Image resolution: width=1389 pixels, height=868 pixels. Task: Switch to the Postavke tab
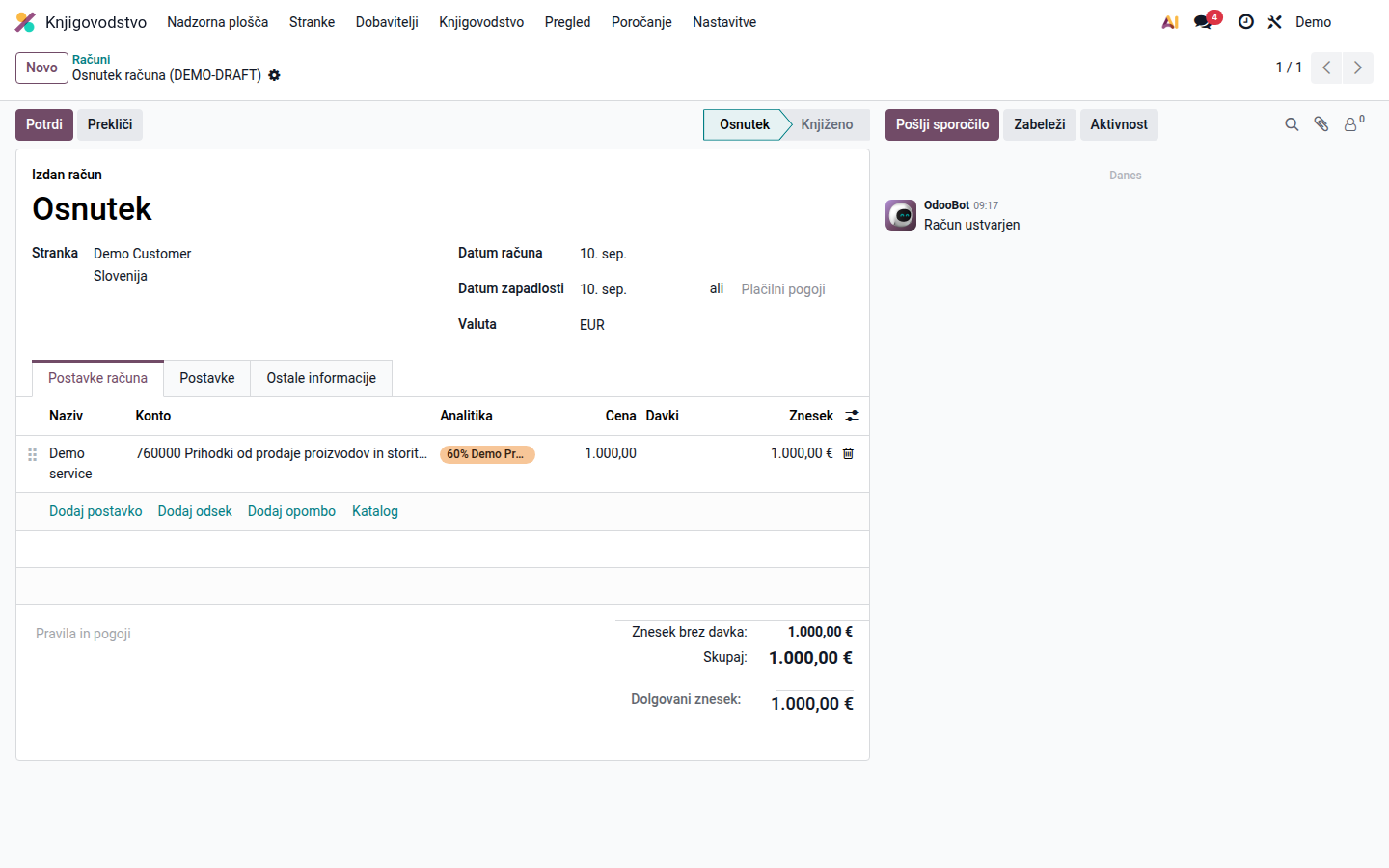[207, 378]
